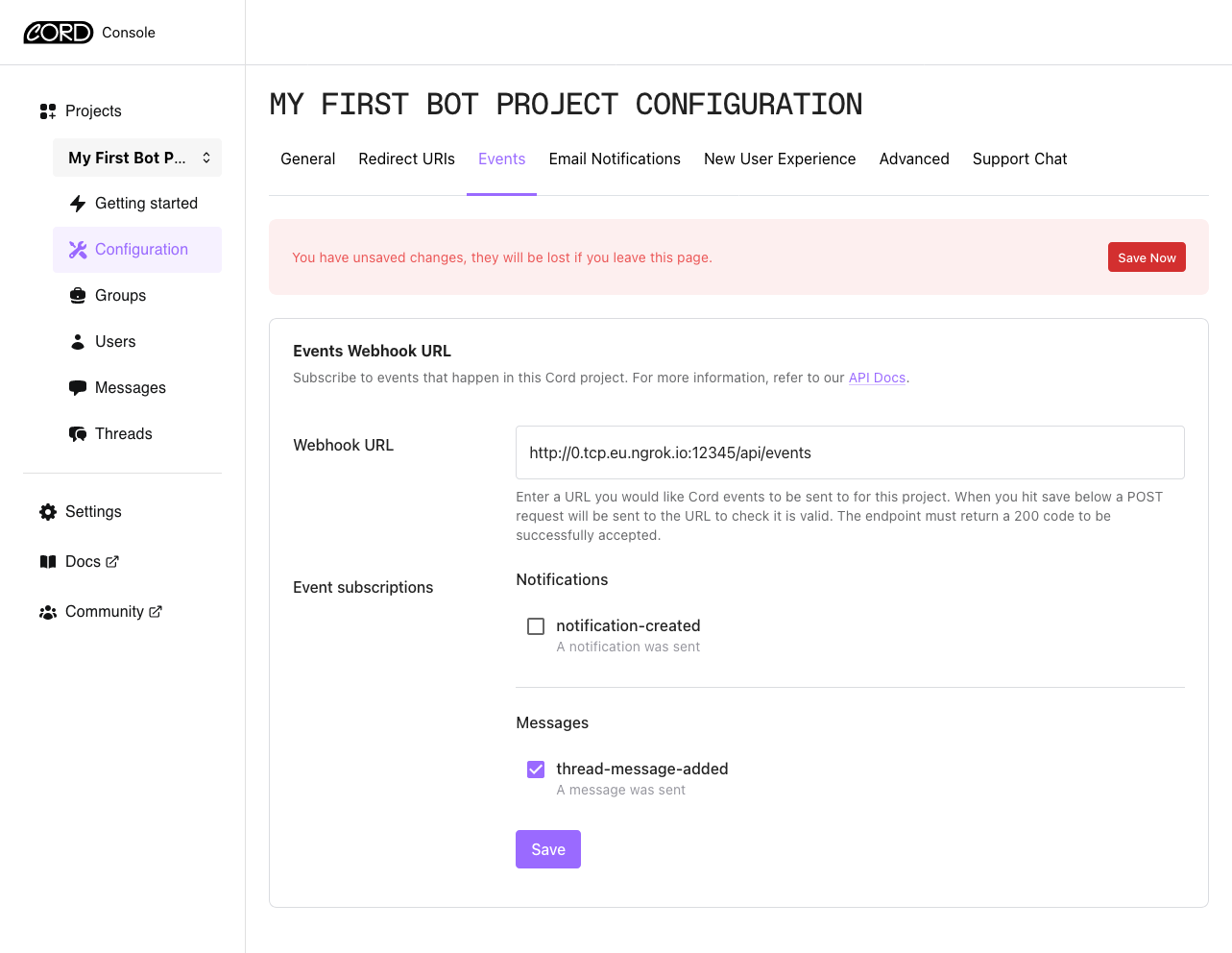Click 'A notification was sent' description

(628, 648)
